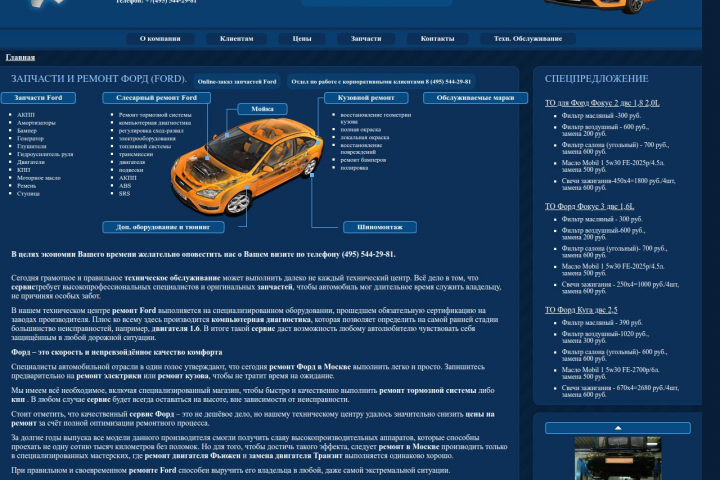Open ТО Форд Фокус 3 link
The image size is (720, 480).
click(590, 206)
